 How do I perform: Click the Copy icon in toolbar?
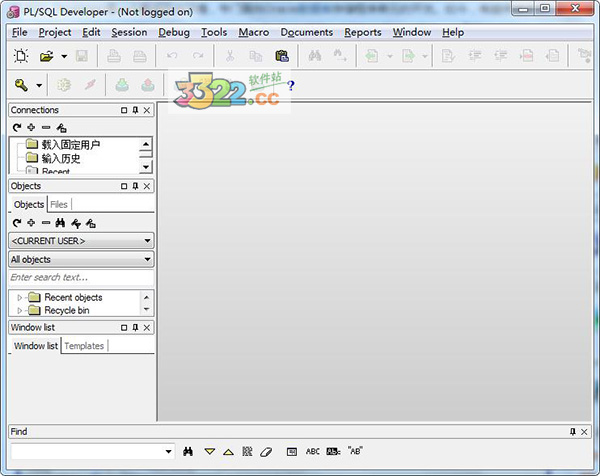256,56
